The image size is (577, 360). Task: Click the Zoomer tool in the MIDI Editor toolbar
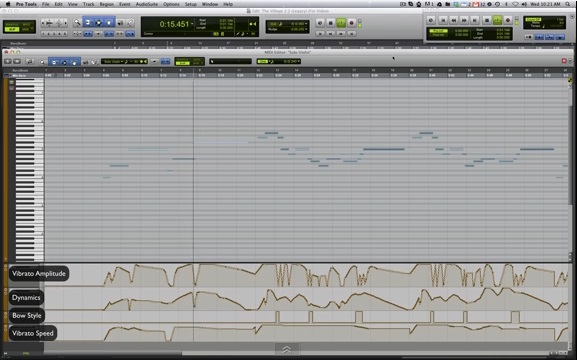43,62
